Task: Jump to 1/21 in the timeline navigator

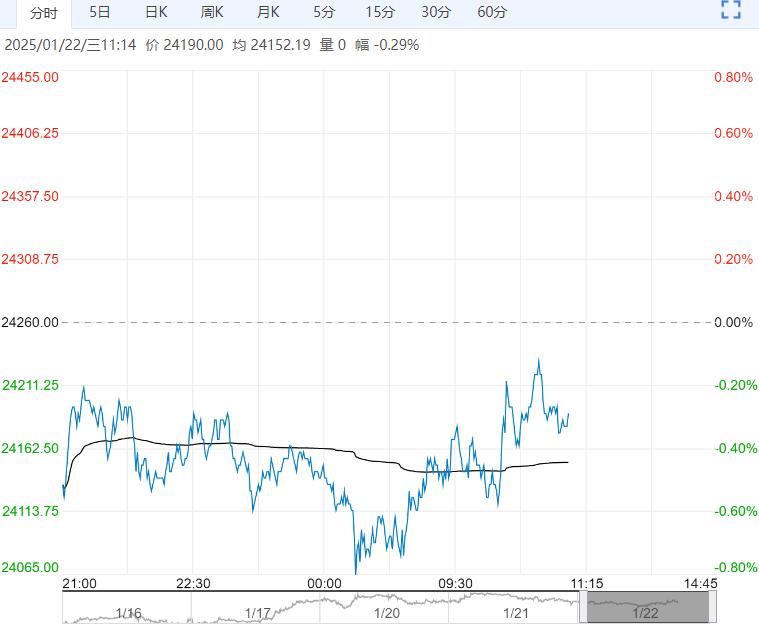Action: [516, 612]
